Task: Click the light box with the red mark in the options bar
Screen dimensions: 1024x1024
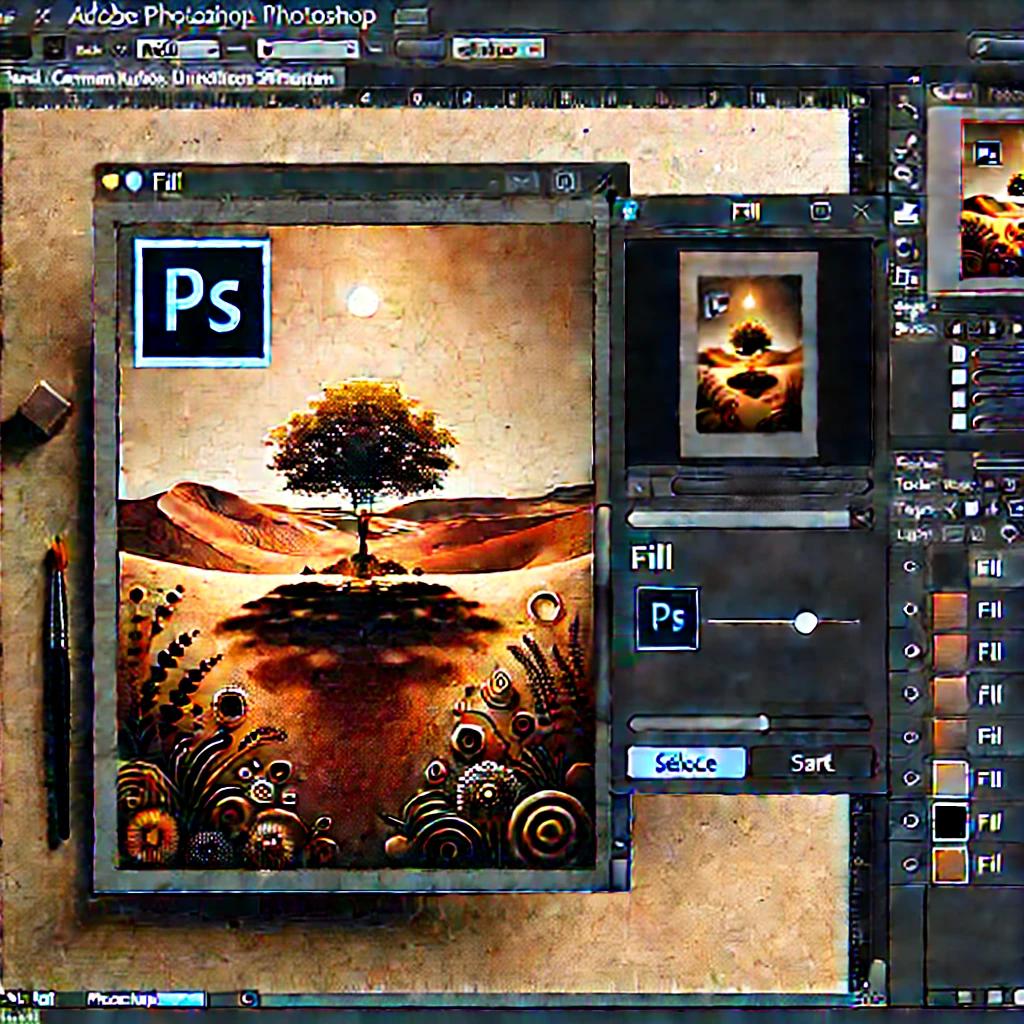Action: click(x=498, y=48)
